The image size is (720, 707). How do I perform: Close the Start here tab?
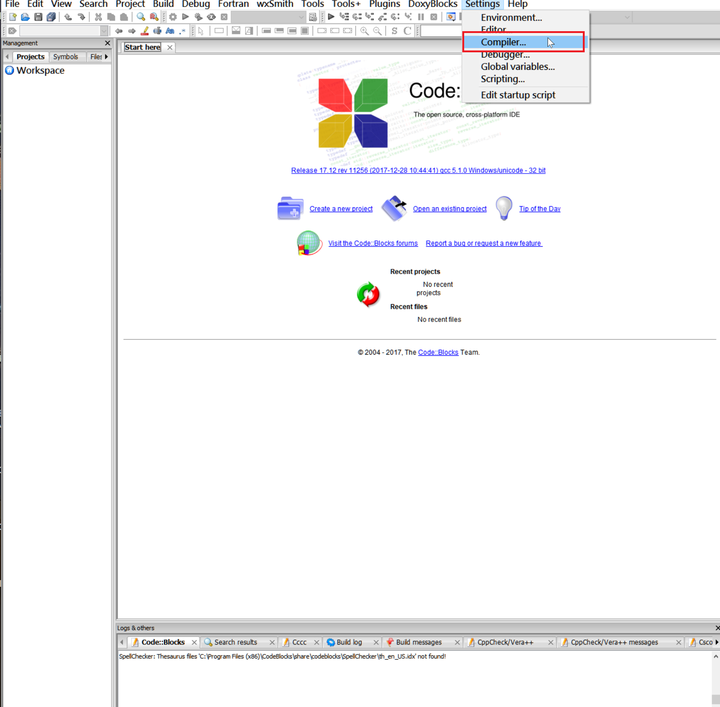(x=170, y=47)
